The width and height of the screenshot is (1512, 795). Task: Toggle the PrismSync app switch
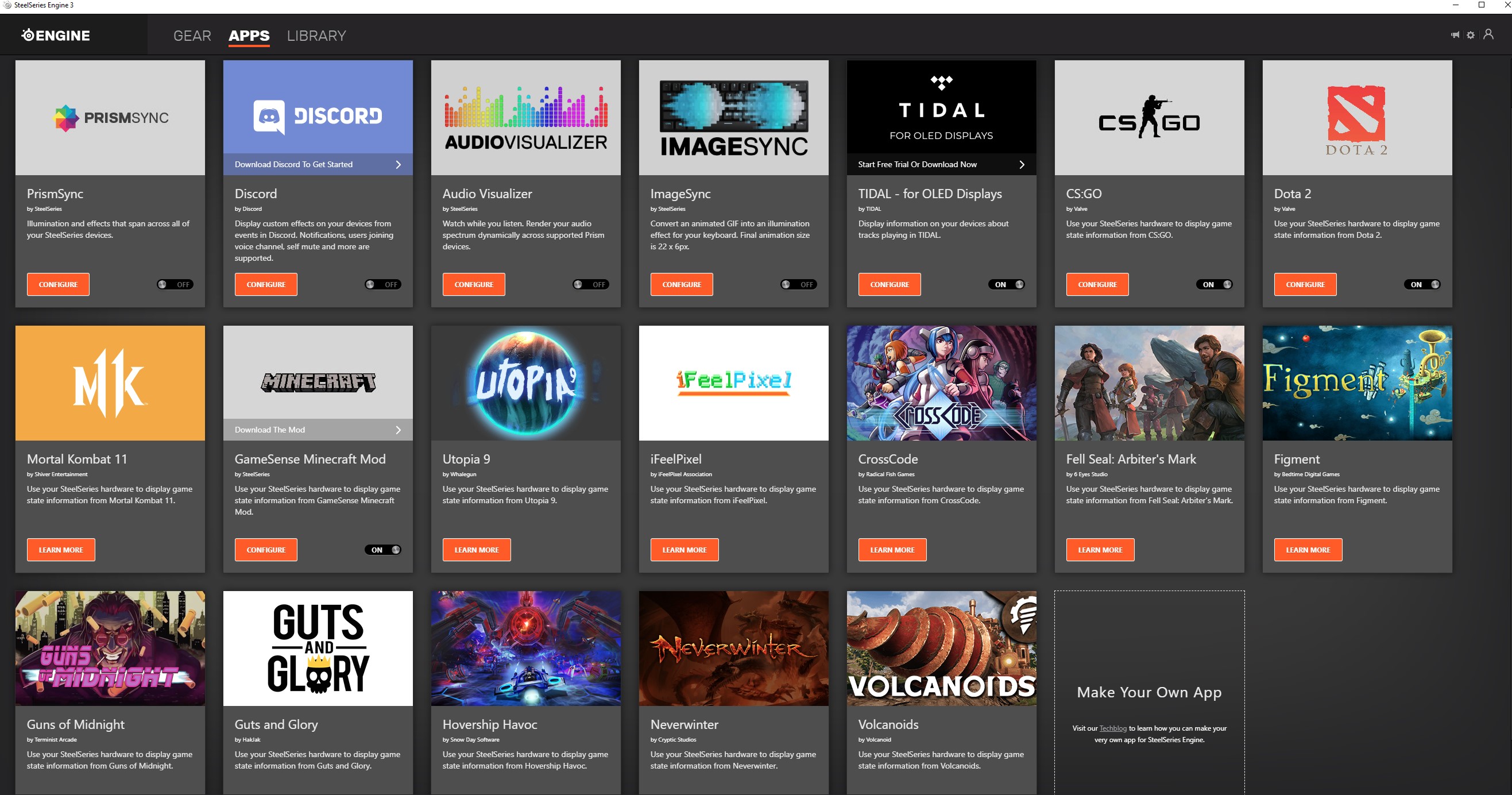[x=175, y=284]
